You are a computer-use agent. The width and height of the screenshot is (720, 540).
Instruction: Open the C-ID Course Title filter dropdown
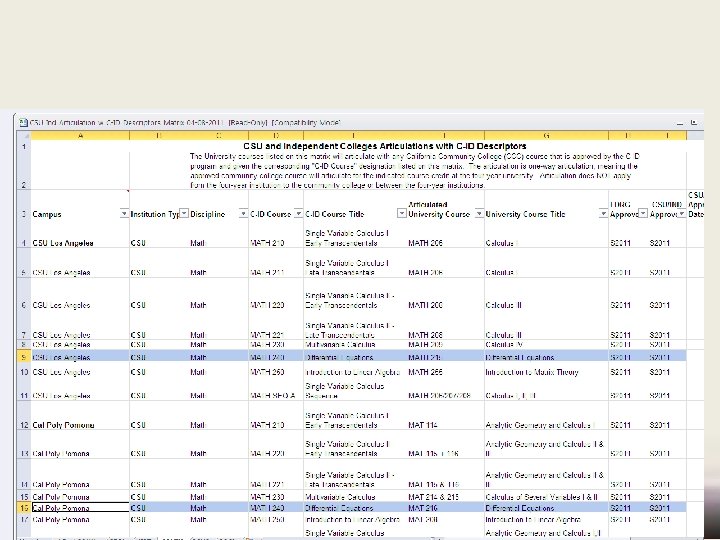click(402, 214)
